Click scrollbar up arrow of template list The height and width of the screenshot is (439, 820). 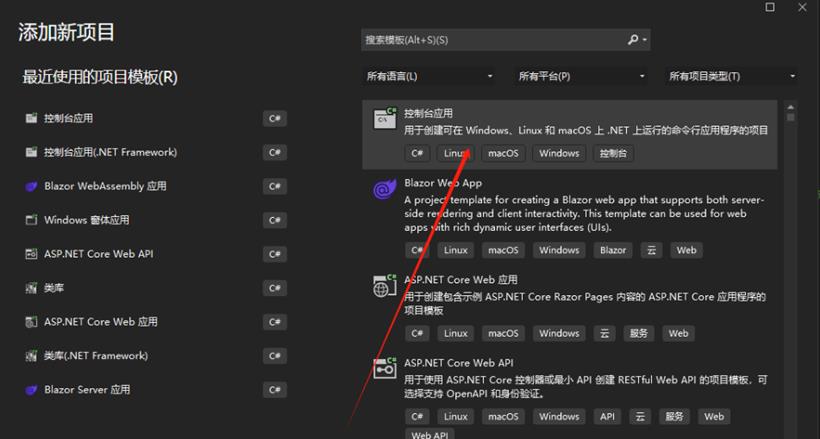790,107
